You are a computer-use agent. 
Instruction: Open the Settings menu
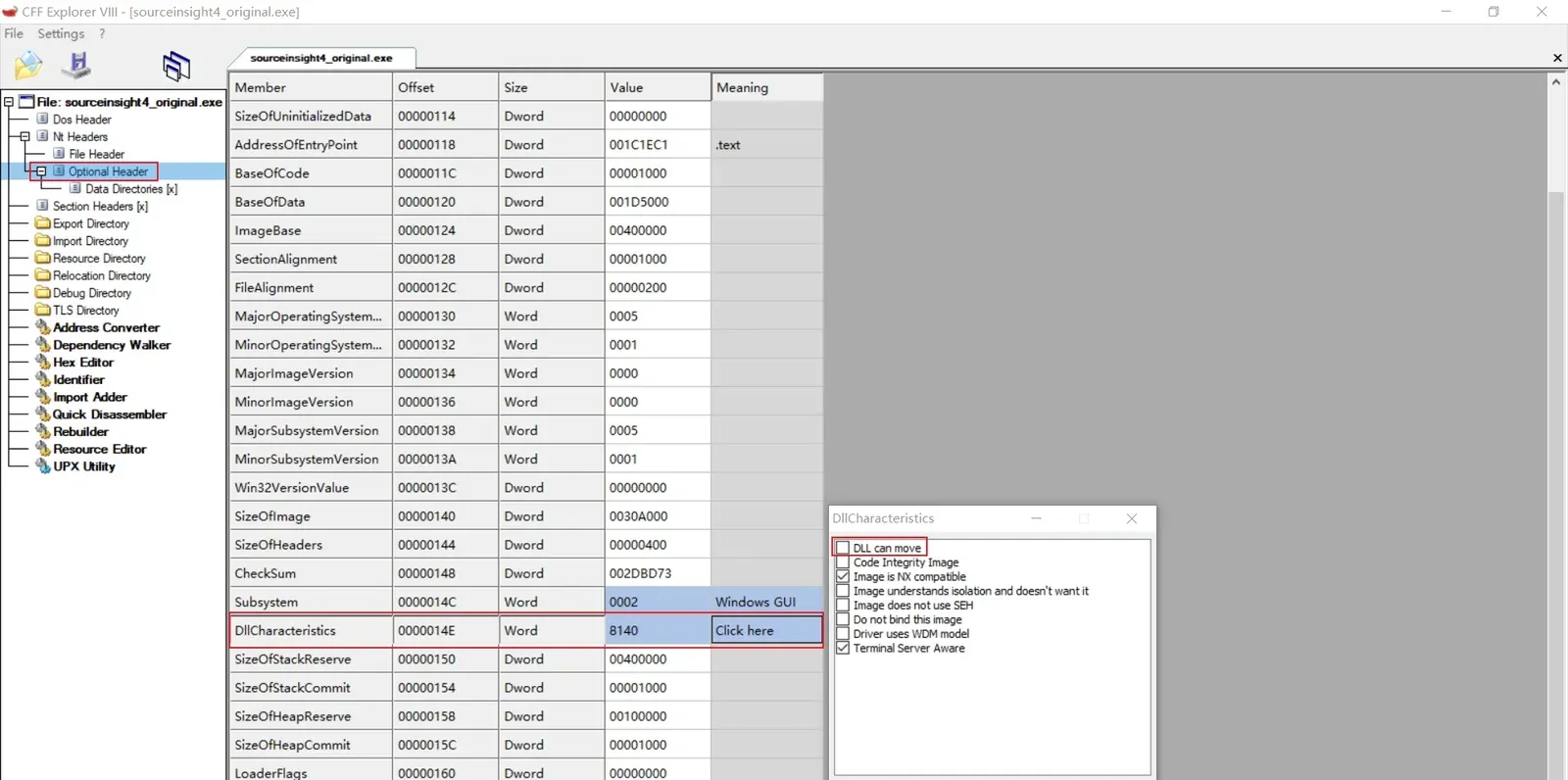61,33
